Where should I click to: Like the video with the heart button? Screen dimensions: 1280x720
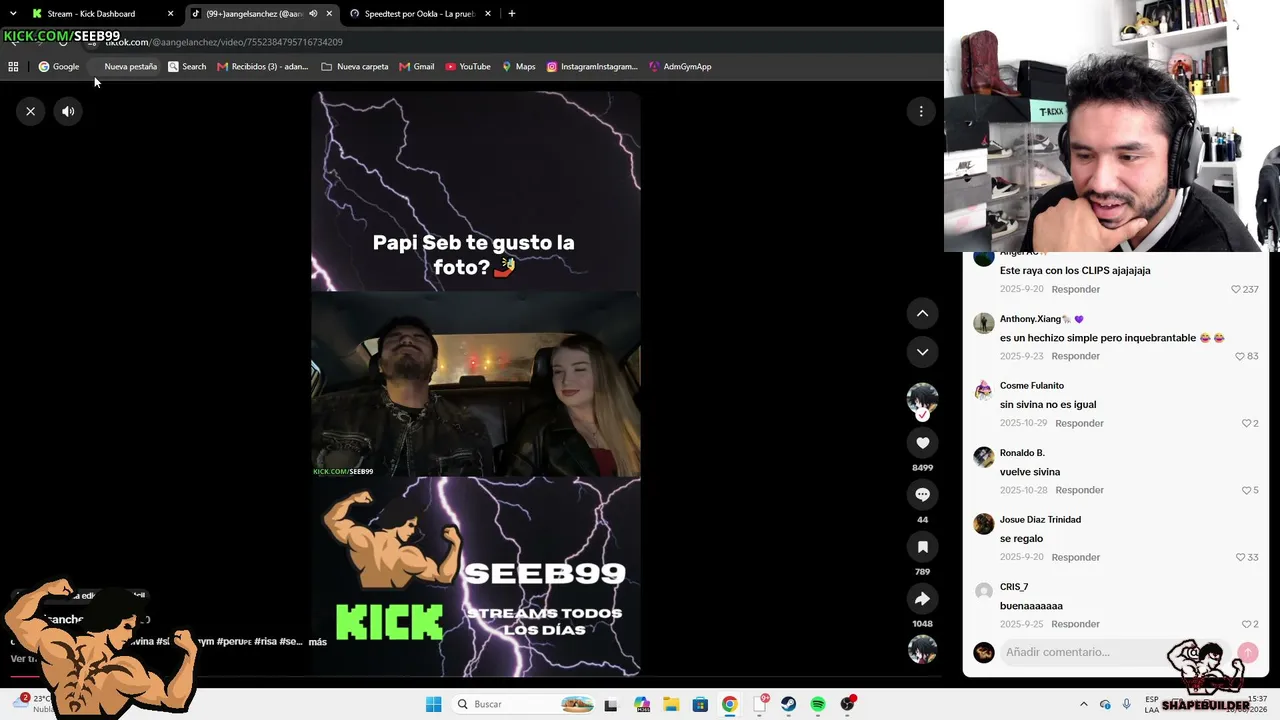pyautogui.click(x=922, y=443)
